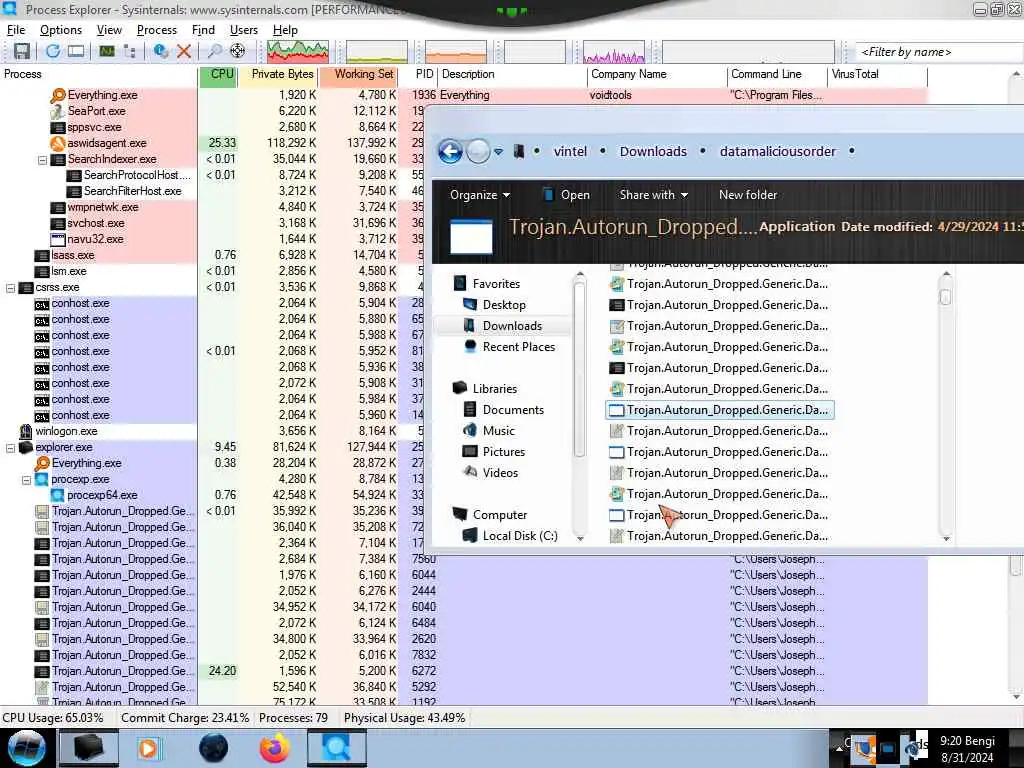
Task: Open Firefox from the taskbar
Action: (274, 748)
